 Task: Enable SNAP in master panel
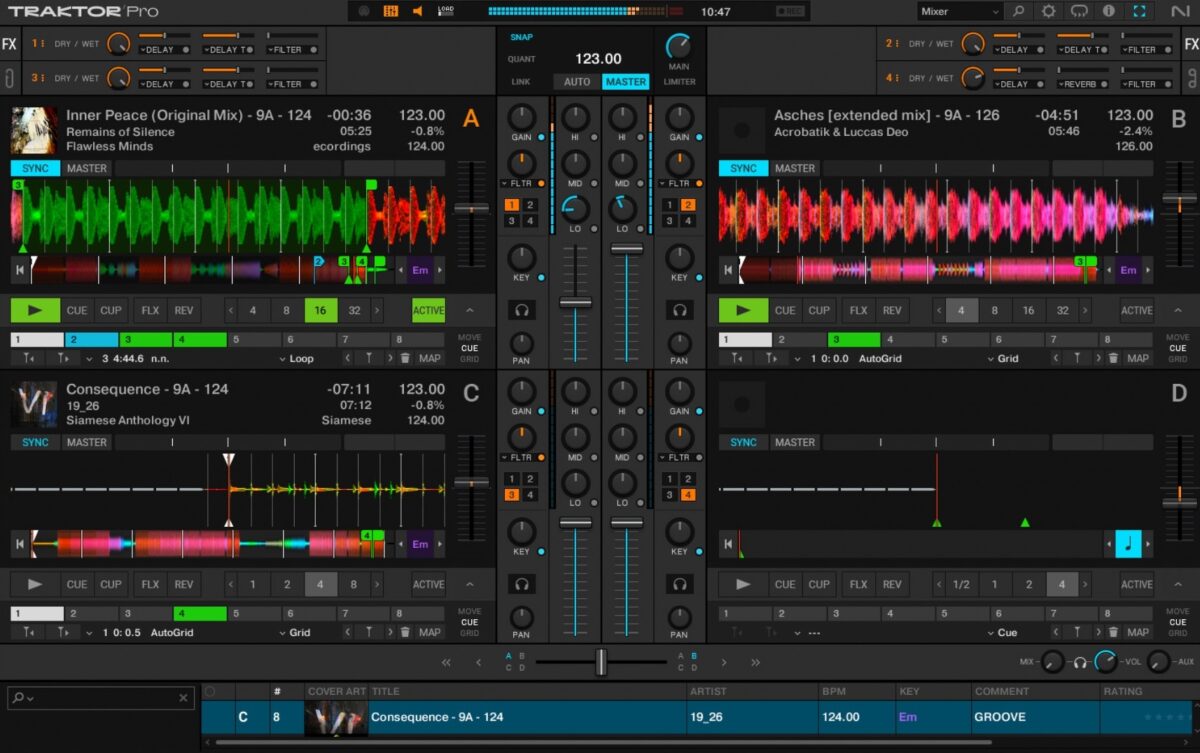tap(521, 37)
